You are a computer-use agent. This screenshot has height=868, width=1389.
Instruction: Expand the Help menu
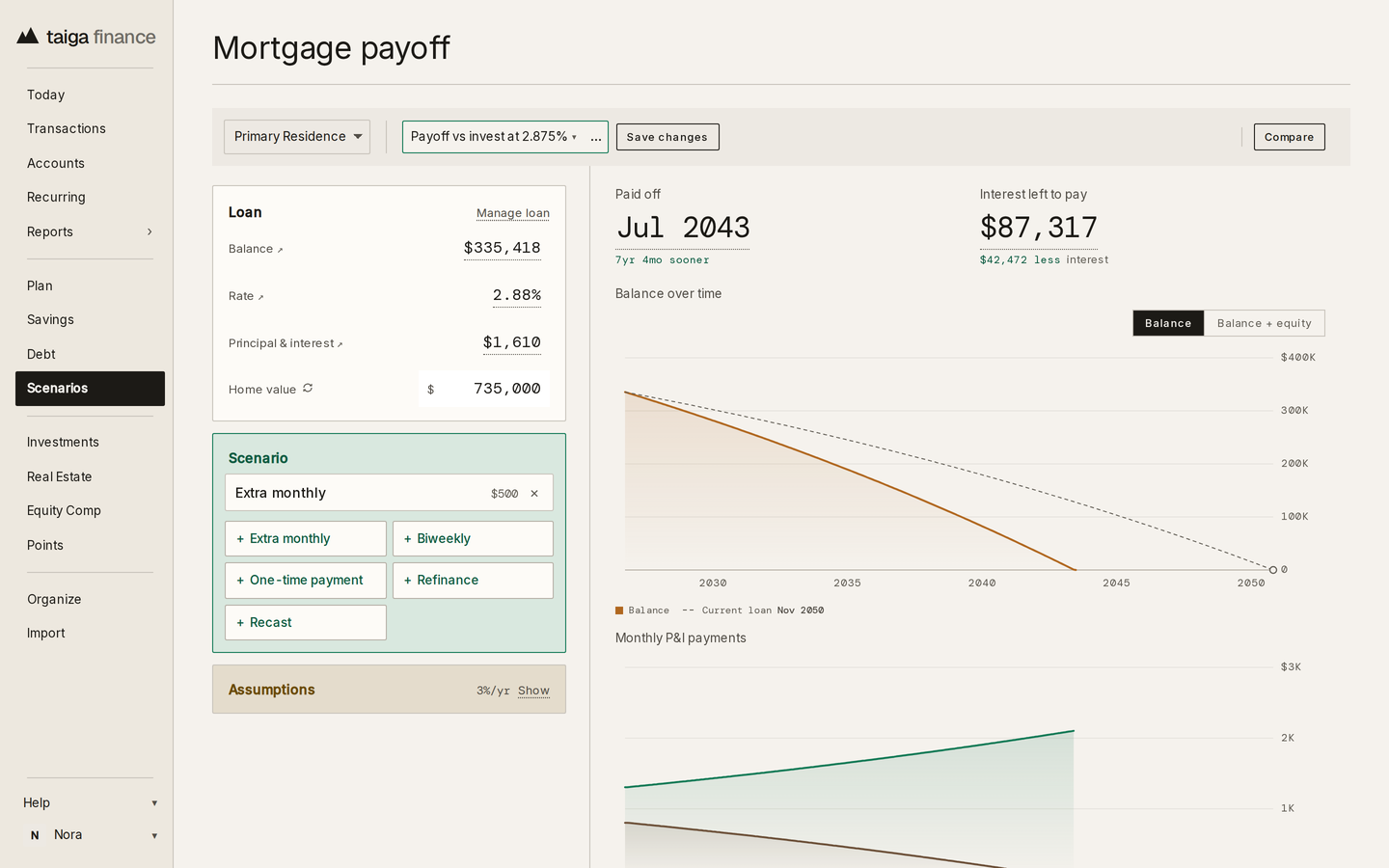[90, 802]
